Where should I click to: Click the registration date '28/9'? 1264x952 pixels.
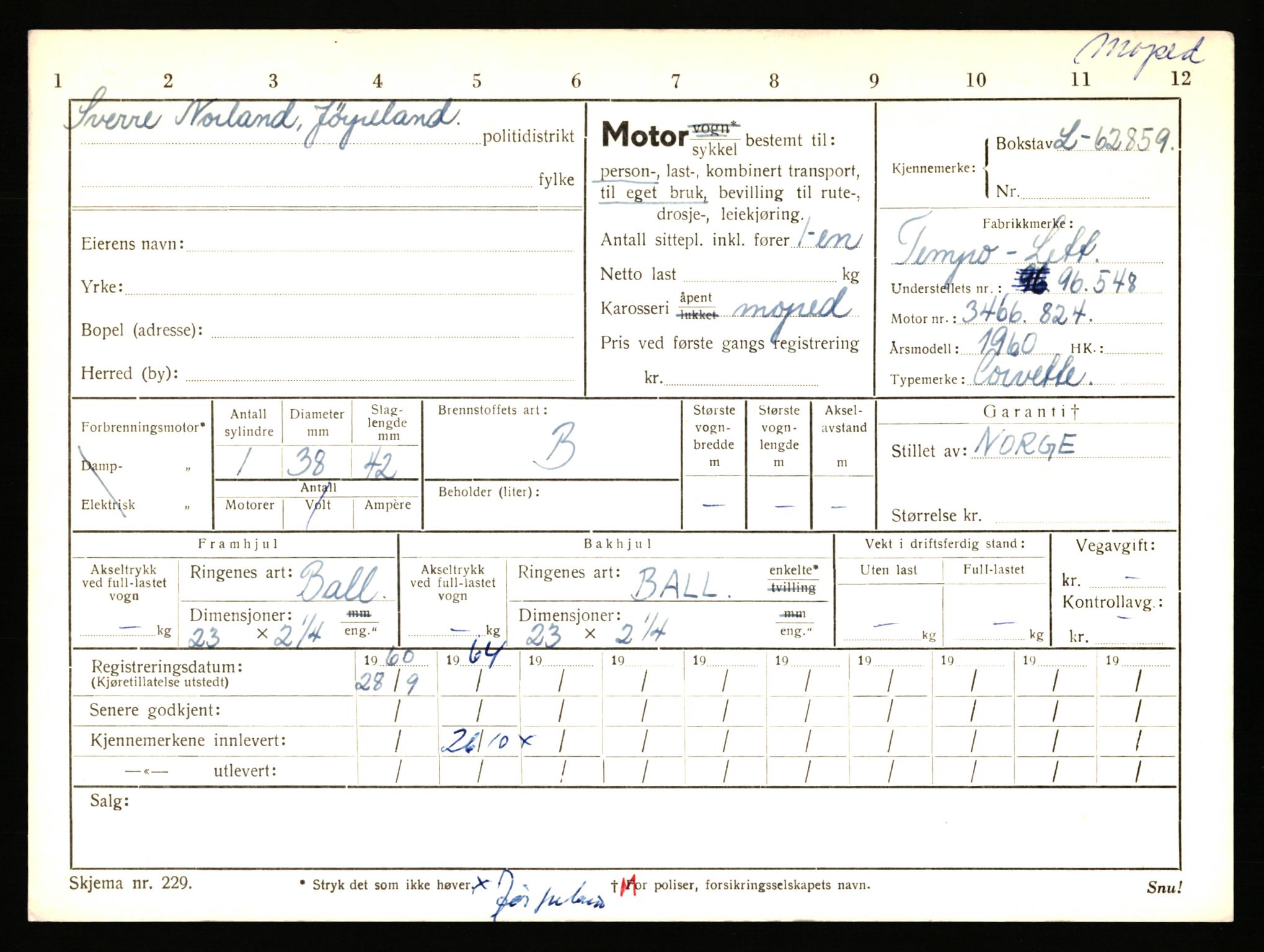387,682
